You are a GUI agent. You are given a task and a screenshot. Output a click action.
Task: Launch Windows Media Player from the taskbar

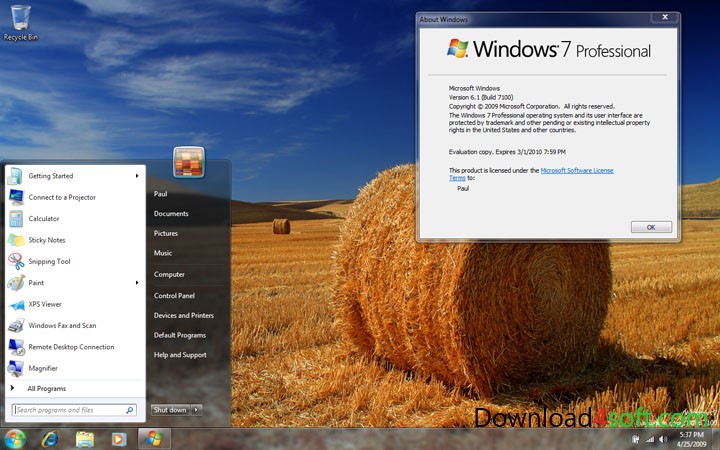tap(118, 439)
